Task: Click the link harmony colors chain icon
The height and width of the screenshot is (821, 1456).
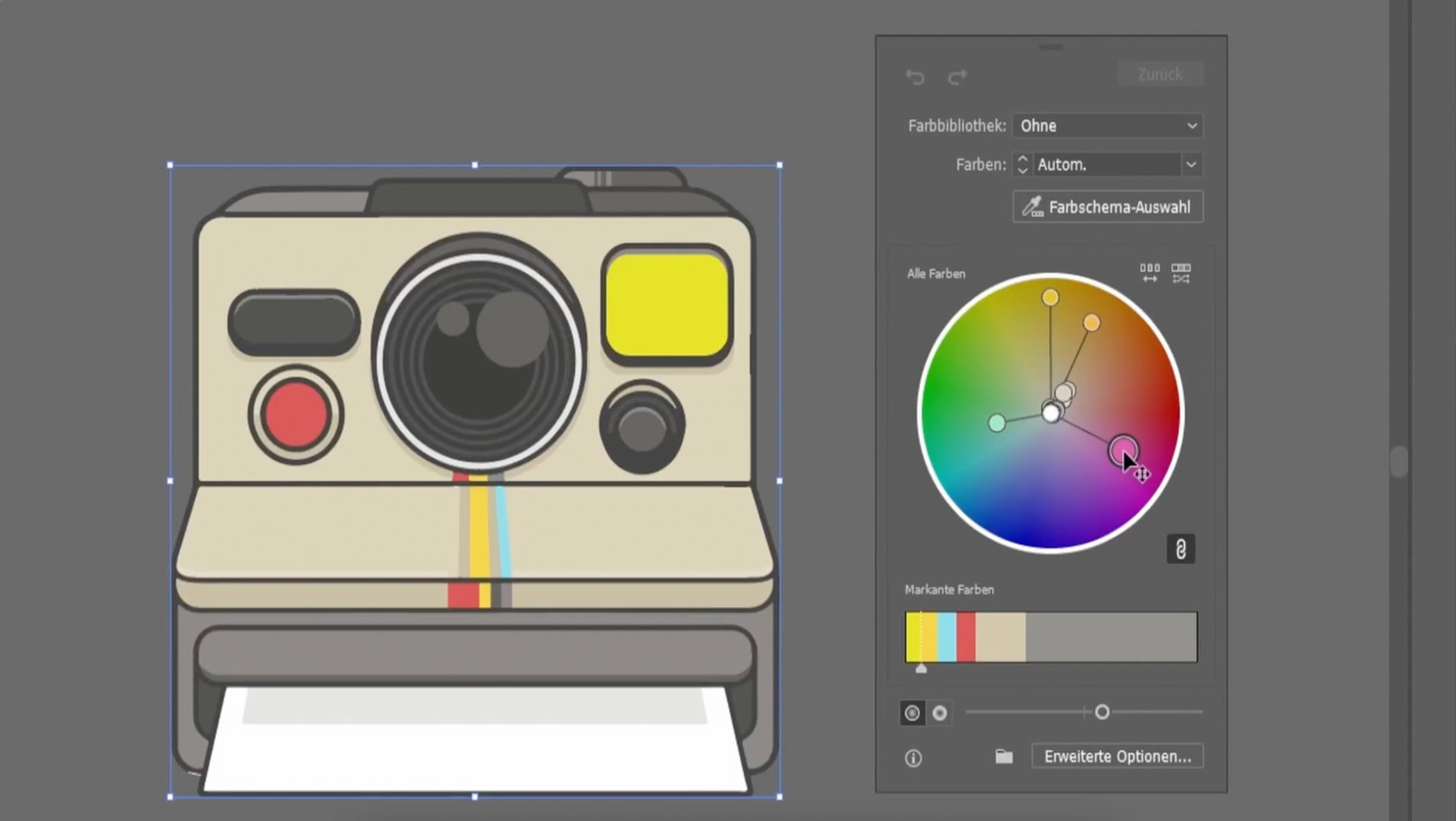Action: click(x=1181, y=548)
